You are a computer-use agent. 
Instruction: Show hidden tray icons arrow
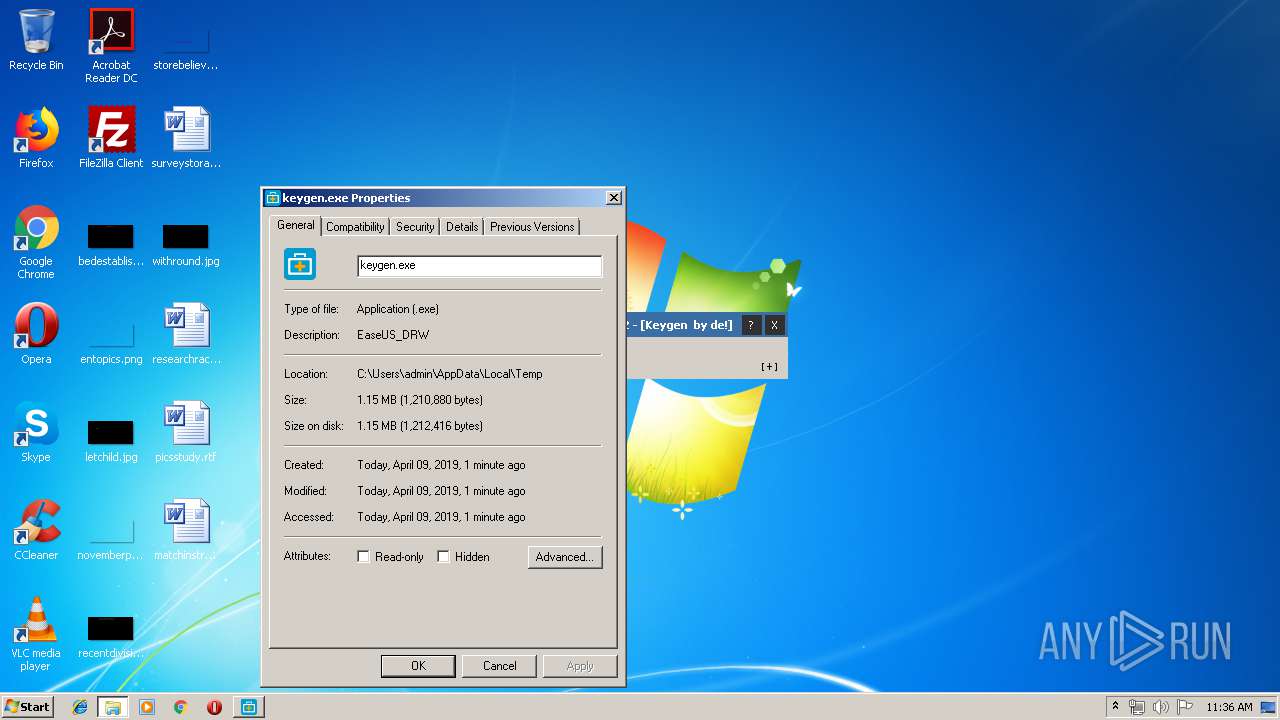pyautogui.click(x=1115, y=707)
